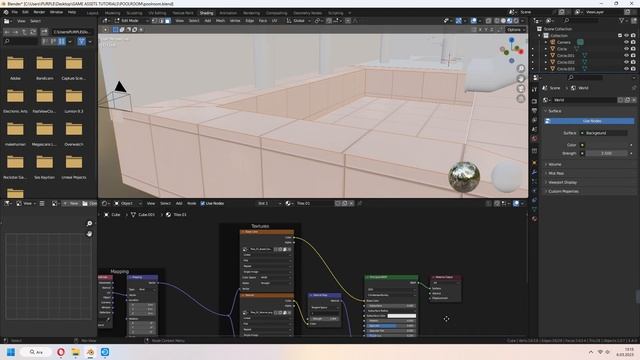Open the Tool properties tab icon
Image resolution: width=640 pixels, height=360 pixels.
coord(534,89)
